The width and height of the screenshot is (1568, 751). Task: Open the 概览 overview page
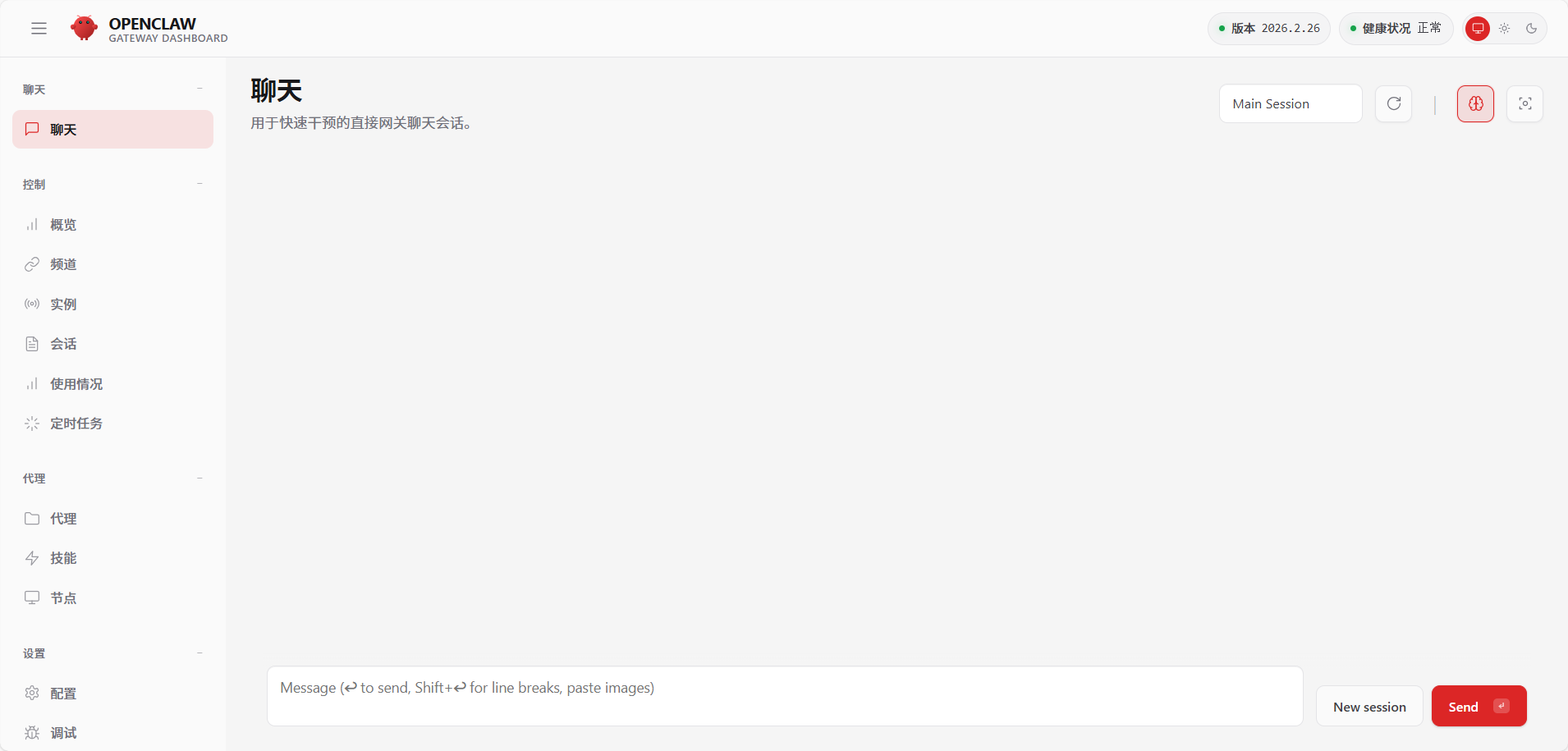pos(113,225)
